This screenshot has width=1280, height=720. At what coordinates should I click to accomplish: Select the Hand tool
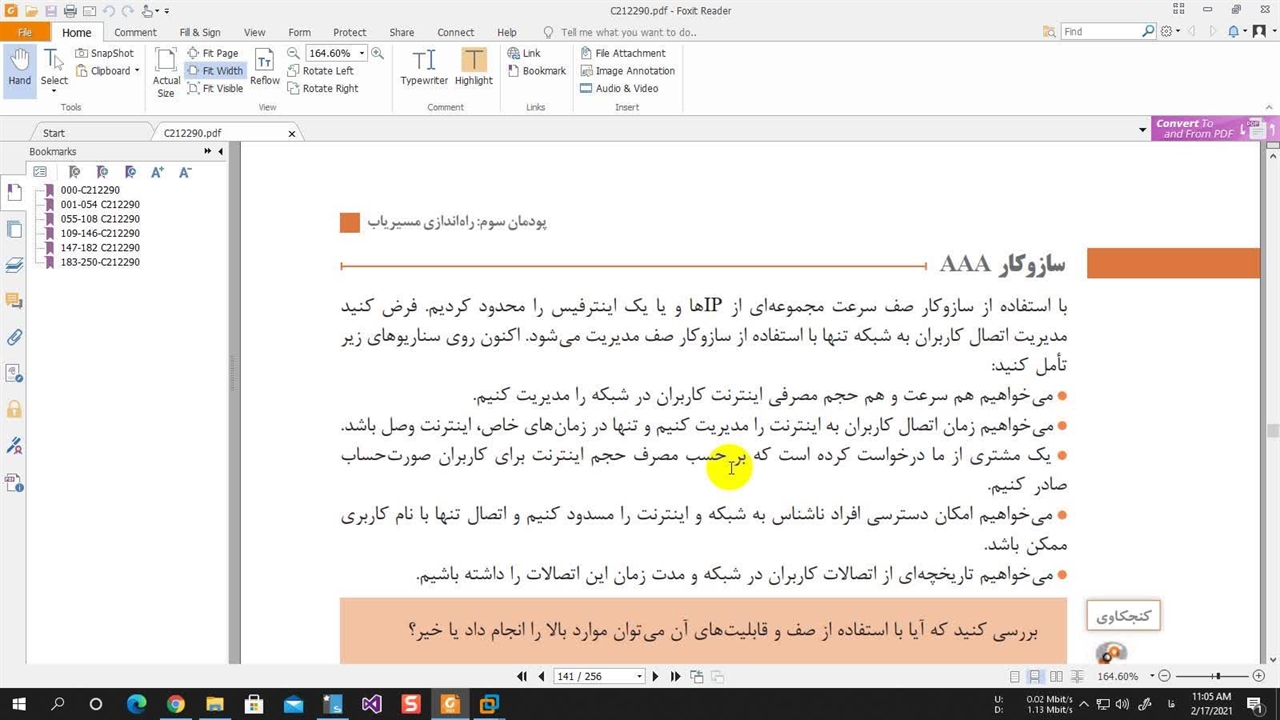(x=19, y=68)
